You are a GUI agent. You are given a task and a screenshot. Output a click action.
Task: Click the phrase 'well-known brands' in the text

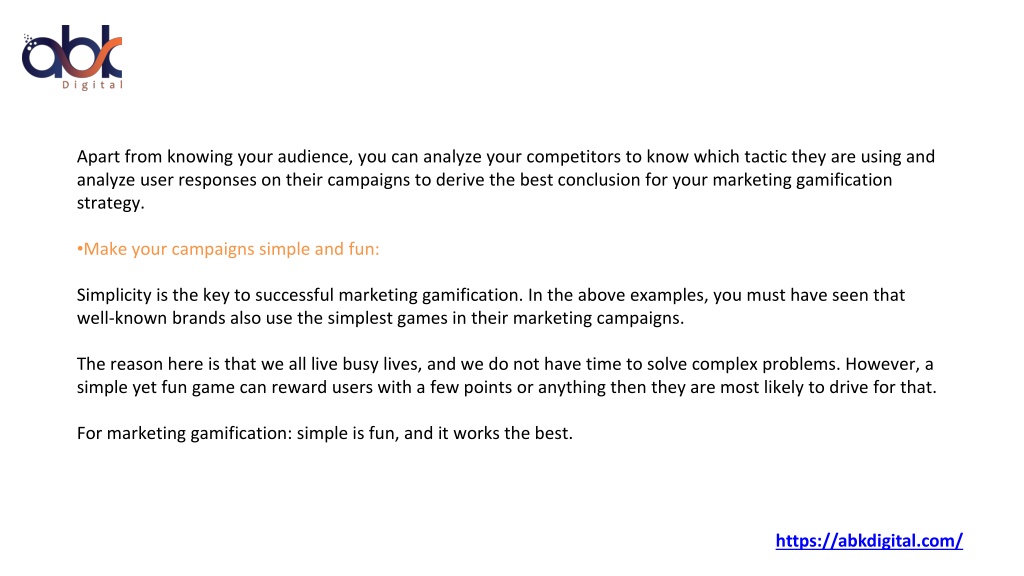pyautogui.click(x=151, y=318)
